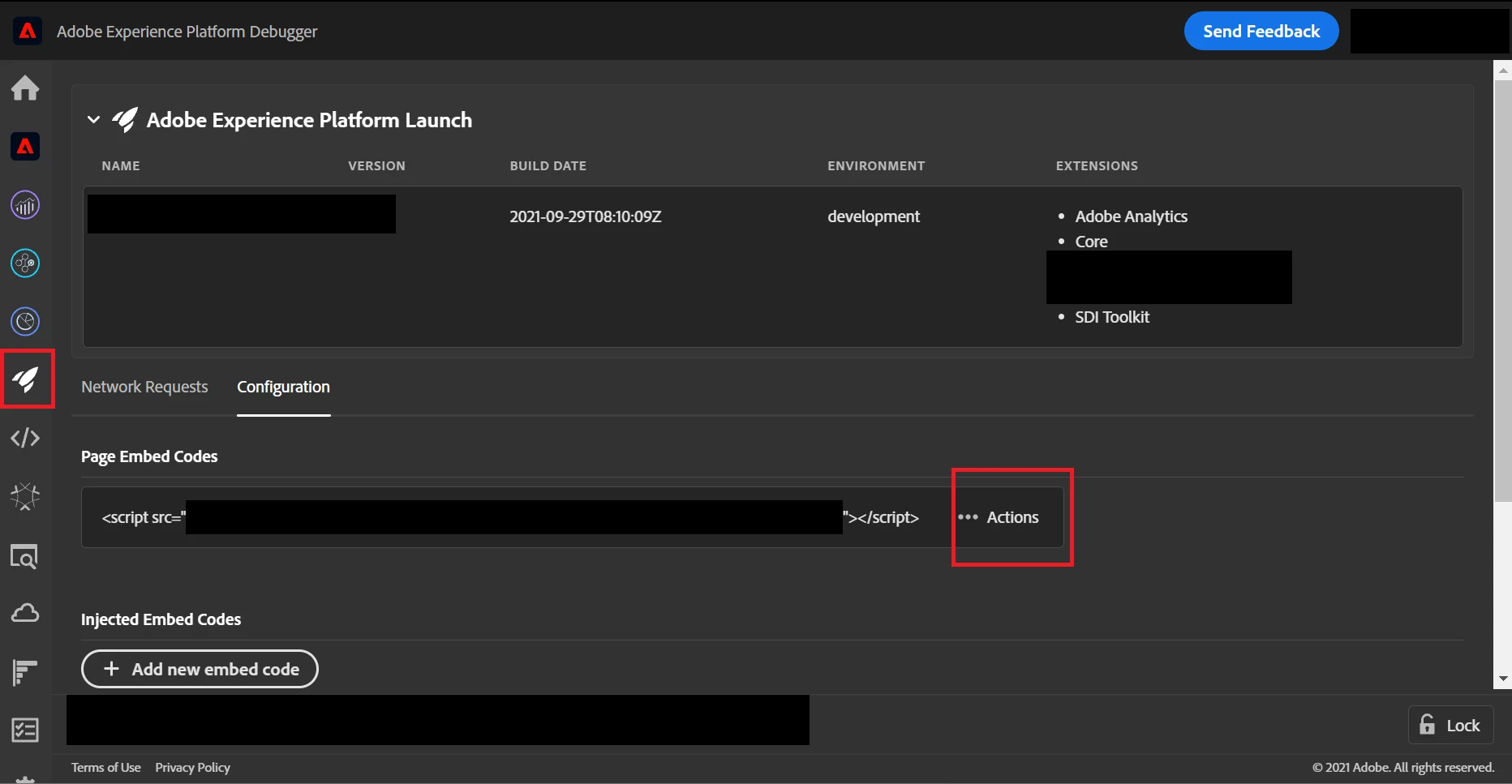Click the 'development' environment value

click(874, 216)
